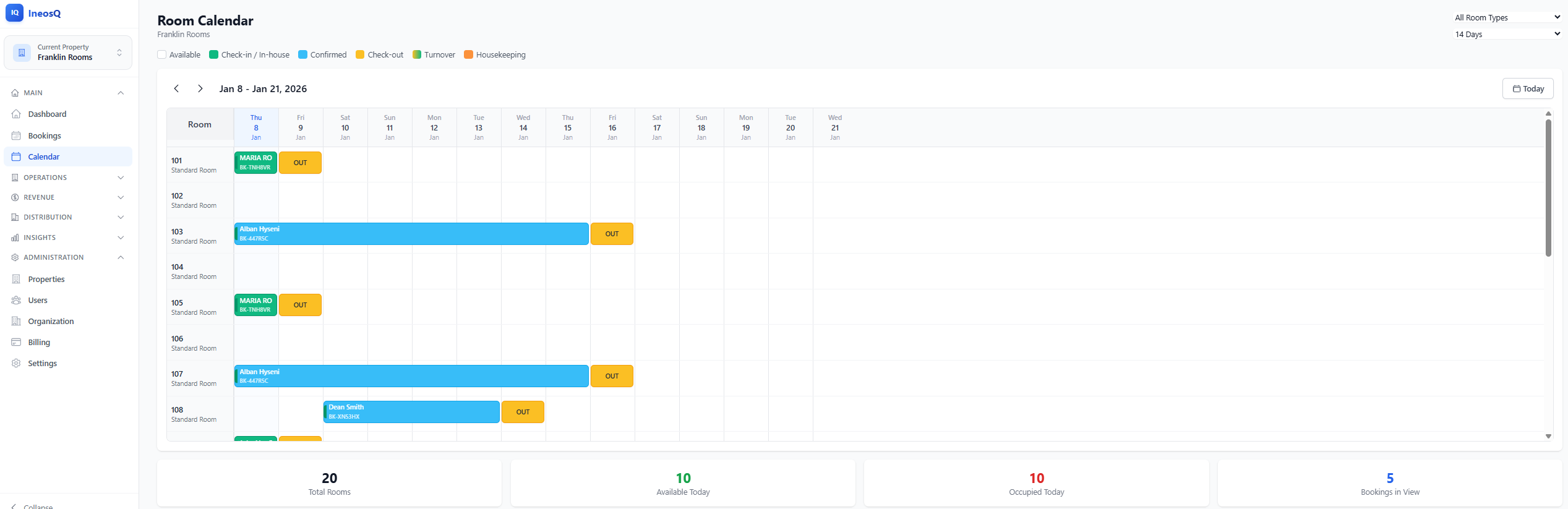Viewport: 1568px width, 509px height.
Task: Collapse the MAIN section chevron
Action: coord(121,93)
